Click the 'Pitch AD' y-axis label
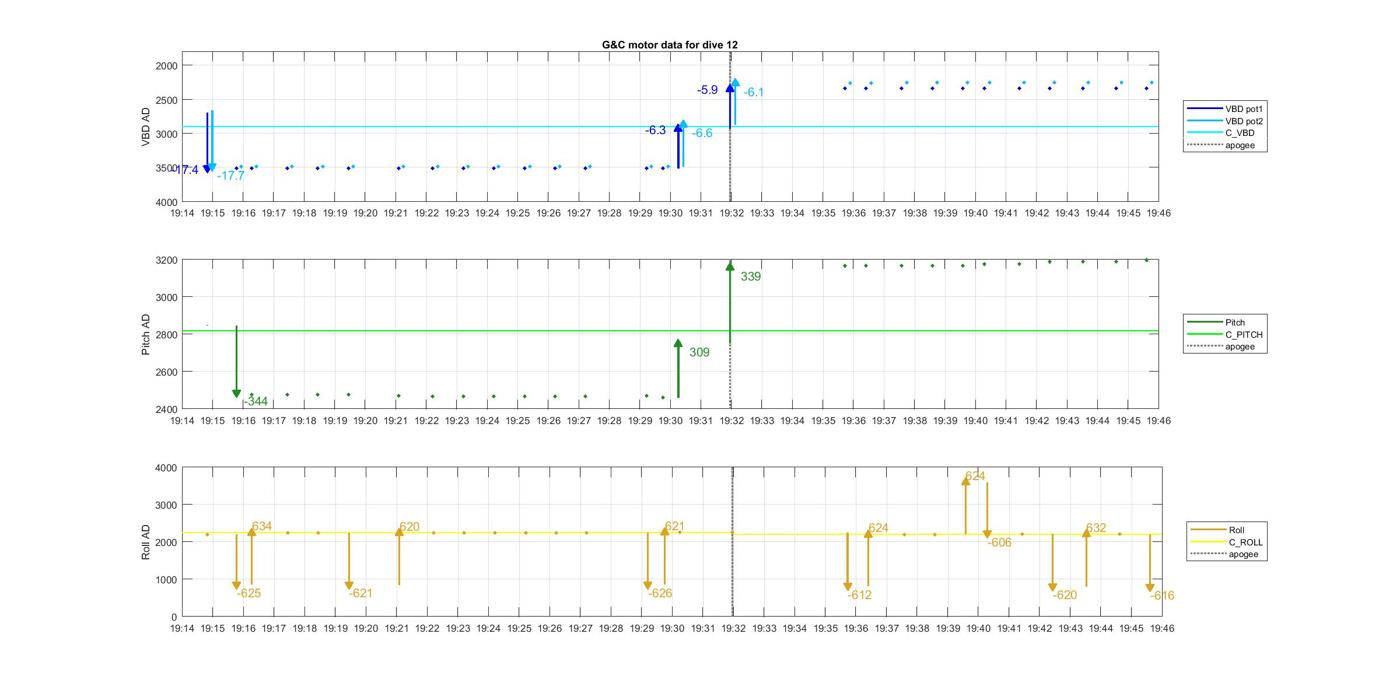Image resolution: width=1400 pixels, height=693 pixels. coord(146,335)
